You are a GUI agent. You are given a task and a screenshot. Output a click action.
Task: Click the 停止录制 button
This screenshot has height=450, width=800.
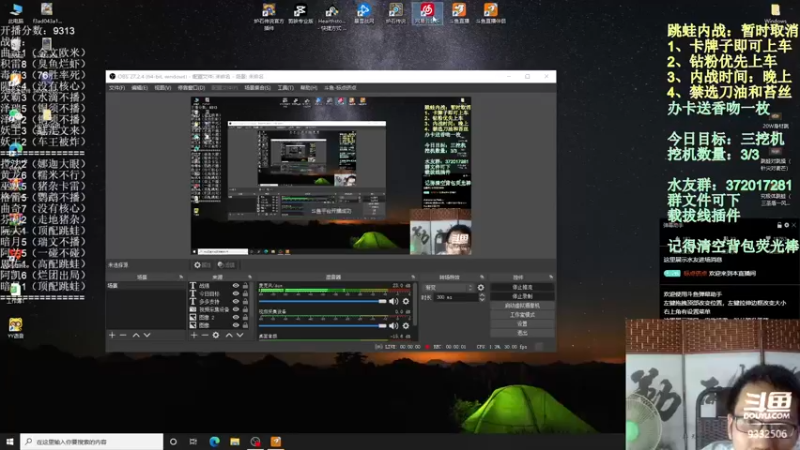pos(522,296)
